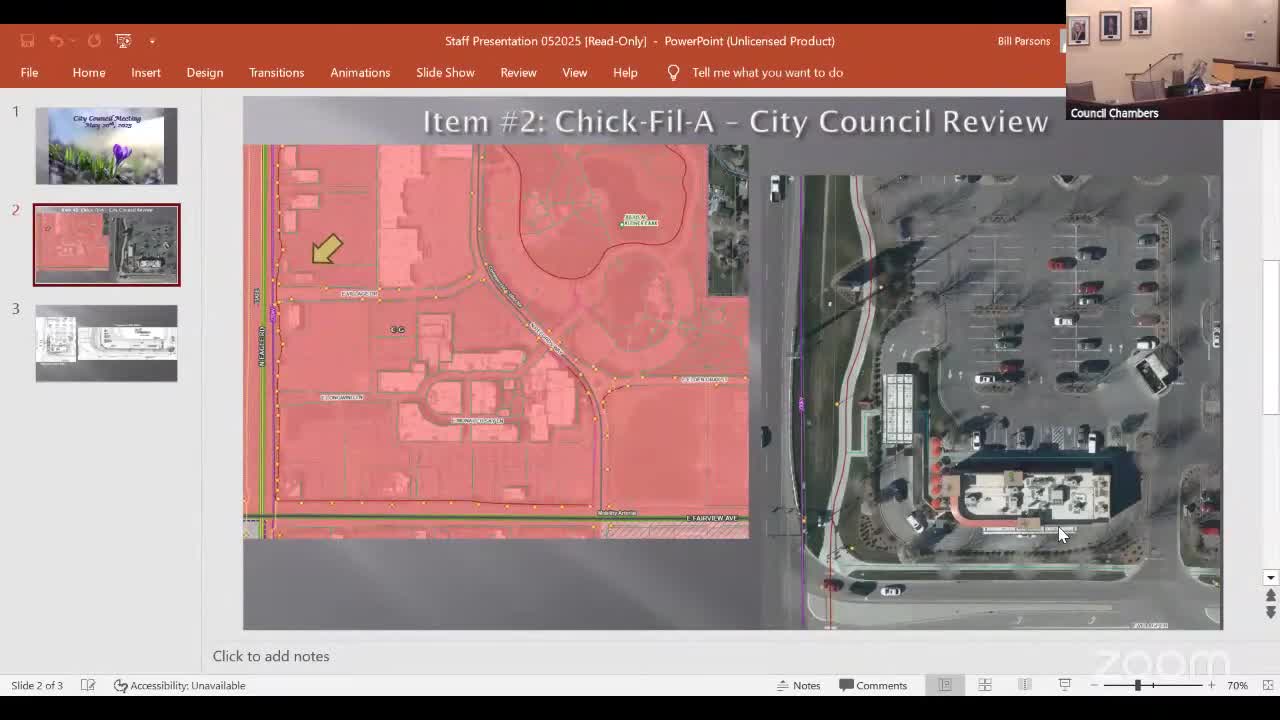Screen dimensions: 1280x720
Task: Click the yellow arrow shape on the map
Action: [326, 249]
